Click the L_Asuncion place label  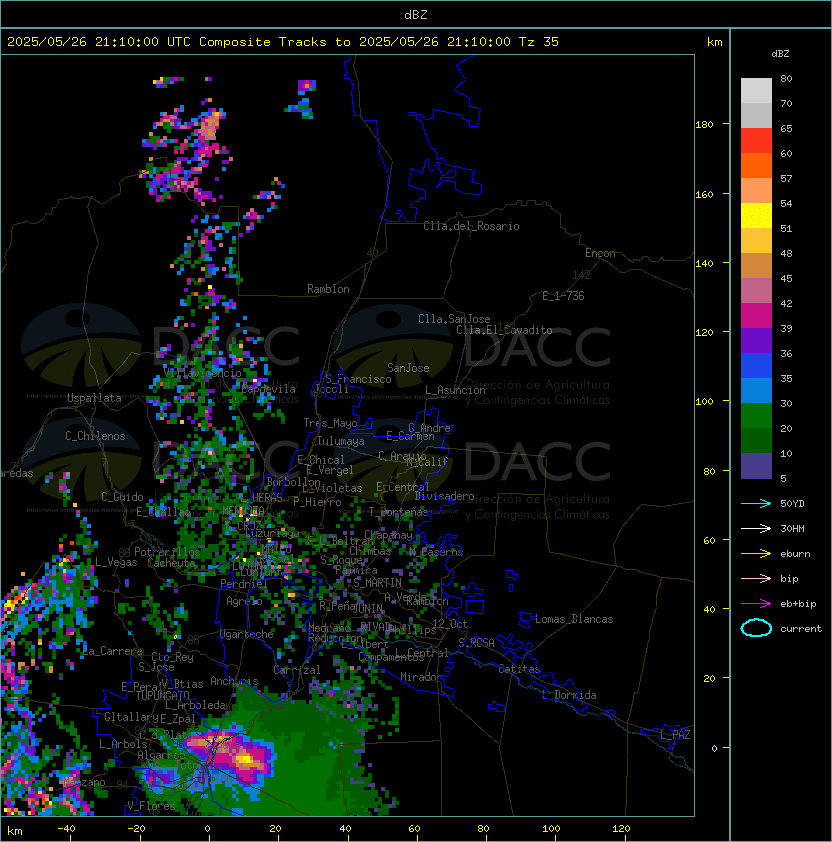pyautogui.click(x=455, y=390)
